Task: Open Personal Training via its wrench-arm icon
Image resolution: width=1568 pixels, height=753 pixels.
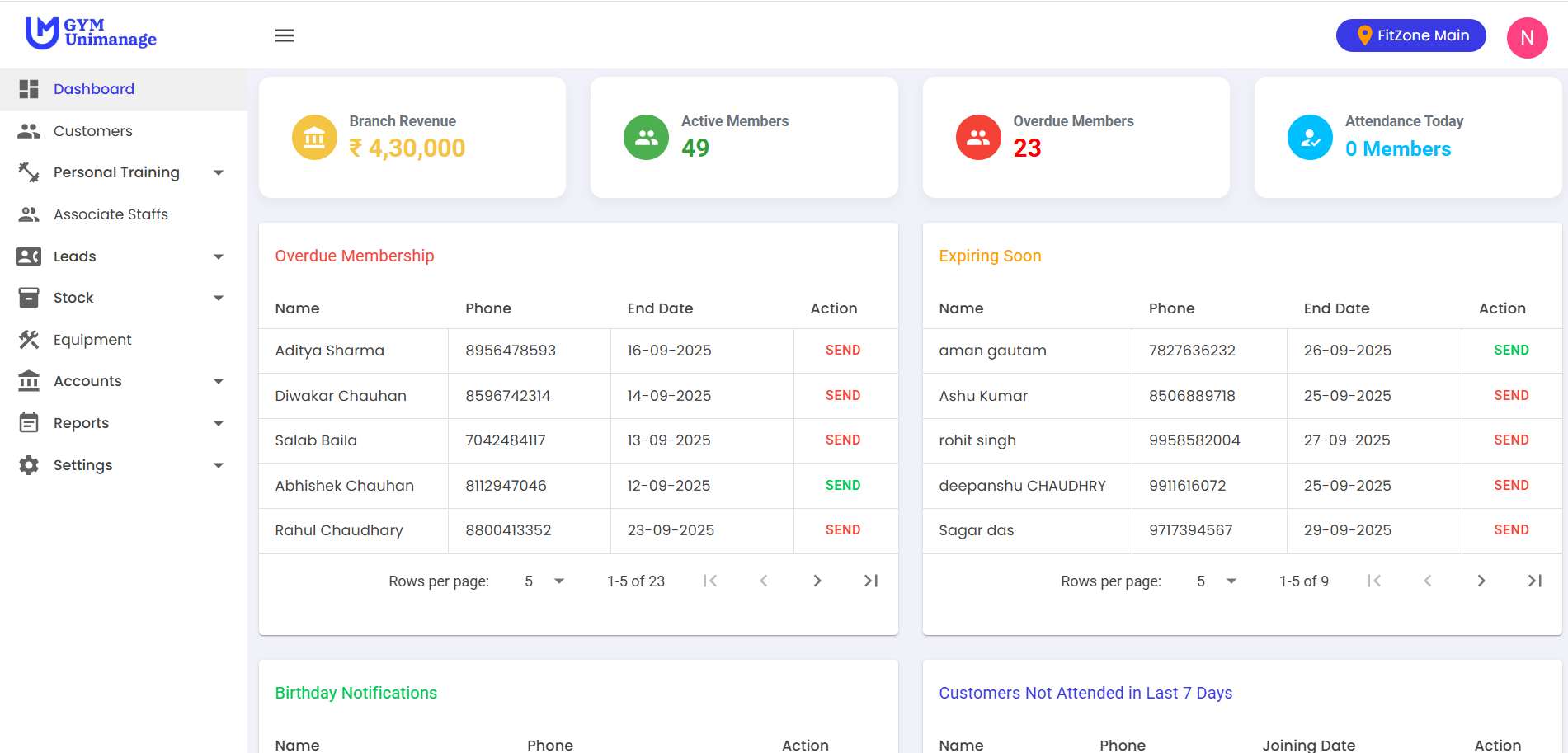Action: click(30, 172)
